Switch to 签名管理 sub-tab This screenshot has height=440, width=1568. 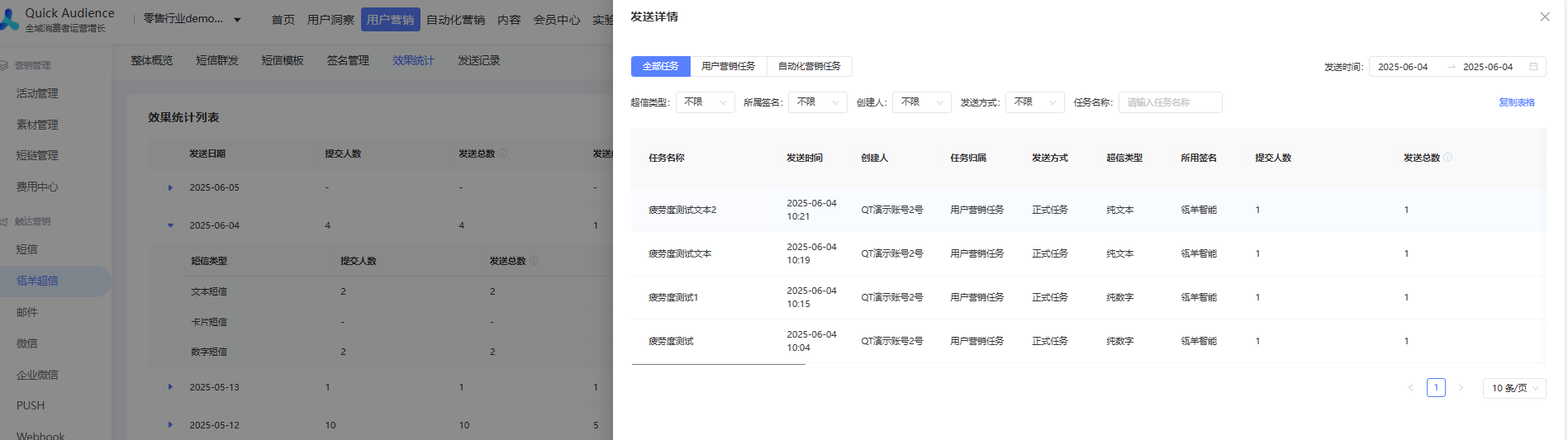[x=348, y=61]
